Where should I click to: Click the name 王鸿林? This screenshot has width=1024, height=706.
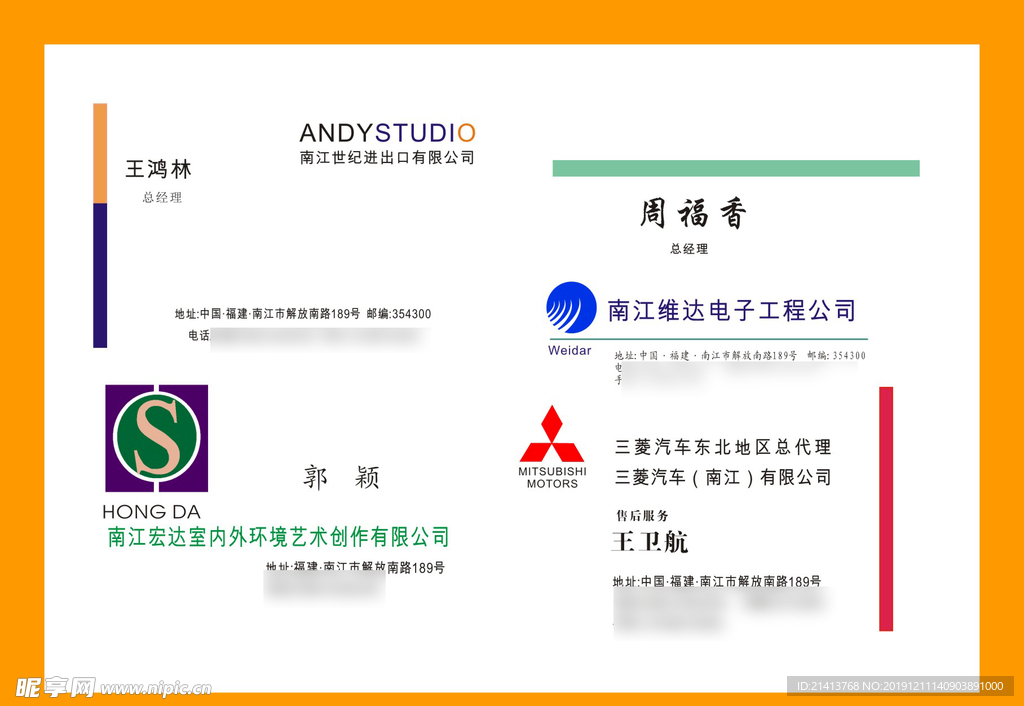click(158, 169)
